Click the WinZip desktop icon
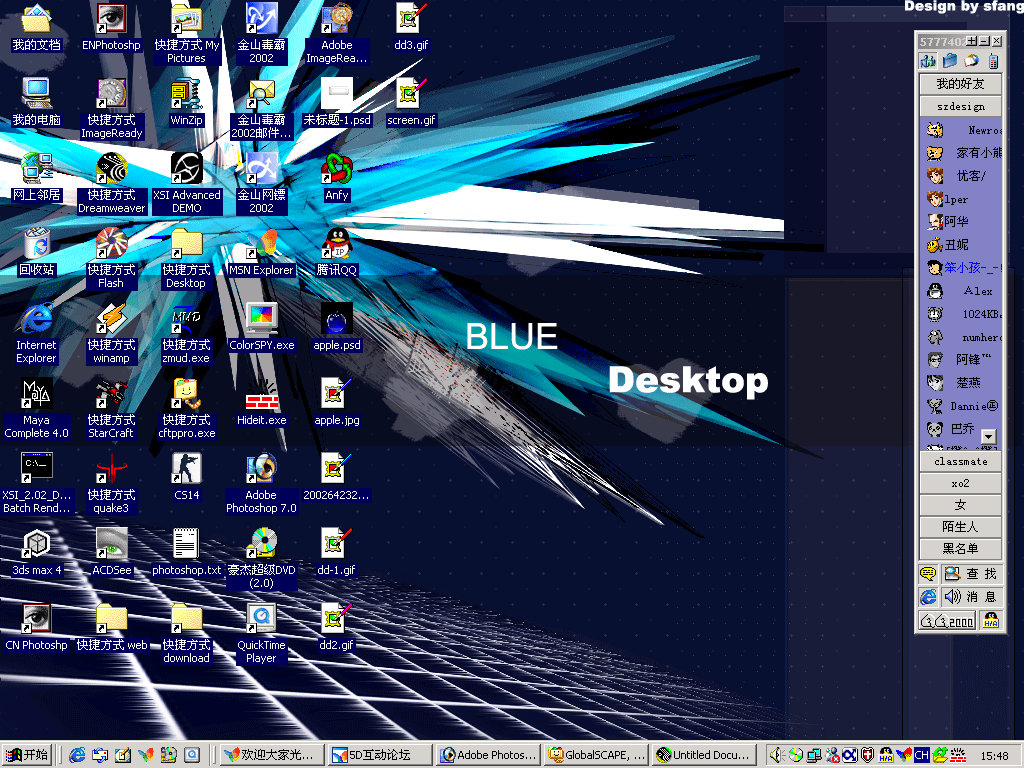The image size is (1024, 768). pos(186,94)
